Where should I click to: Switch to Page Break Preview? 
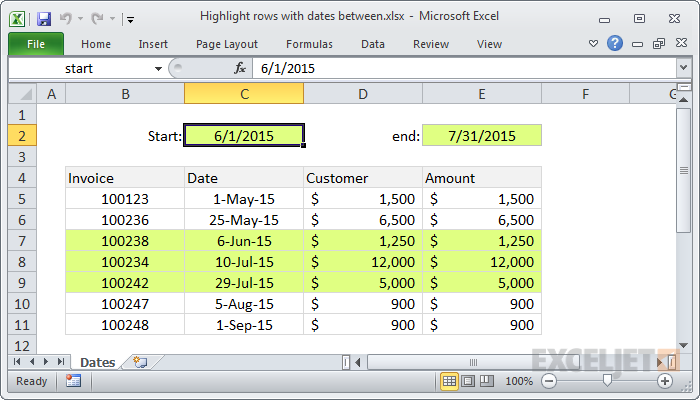pos(487,381)
